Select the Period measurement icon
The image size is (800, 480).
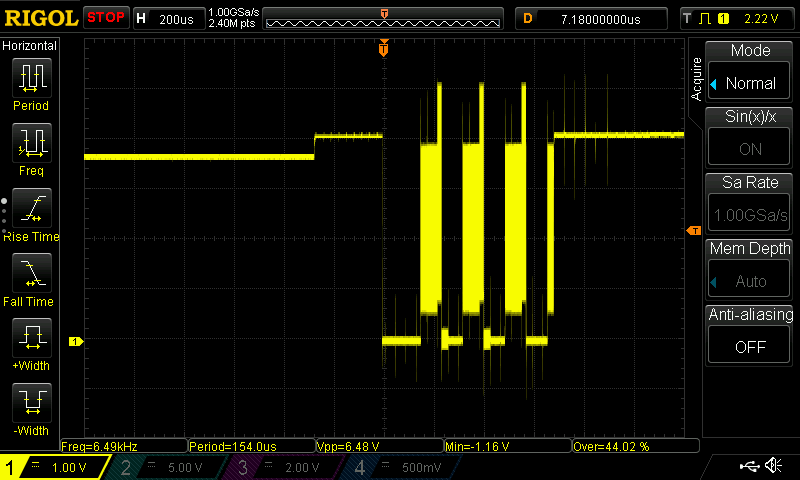pyautogui.click(x=31, y=78)
